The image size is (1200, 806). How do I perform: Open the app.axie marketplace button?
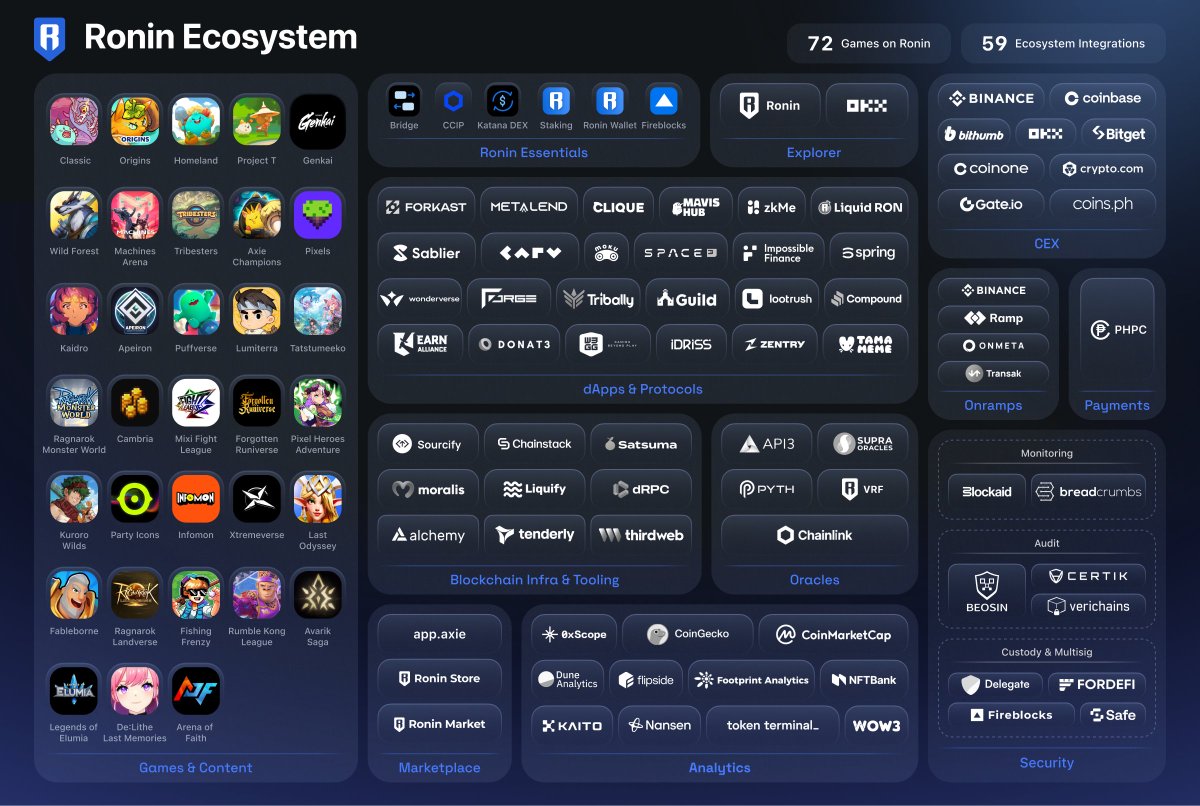(x=440, y=634)
